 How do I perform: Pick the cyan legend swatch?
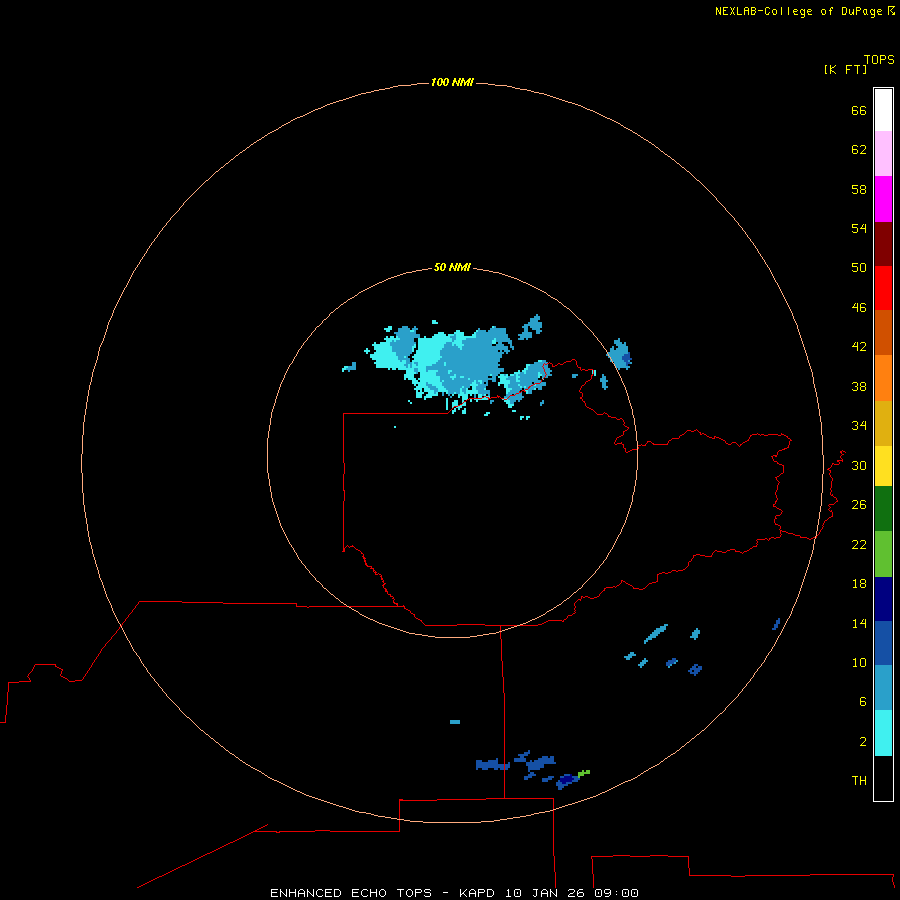point(883,733)
